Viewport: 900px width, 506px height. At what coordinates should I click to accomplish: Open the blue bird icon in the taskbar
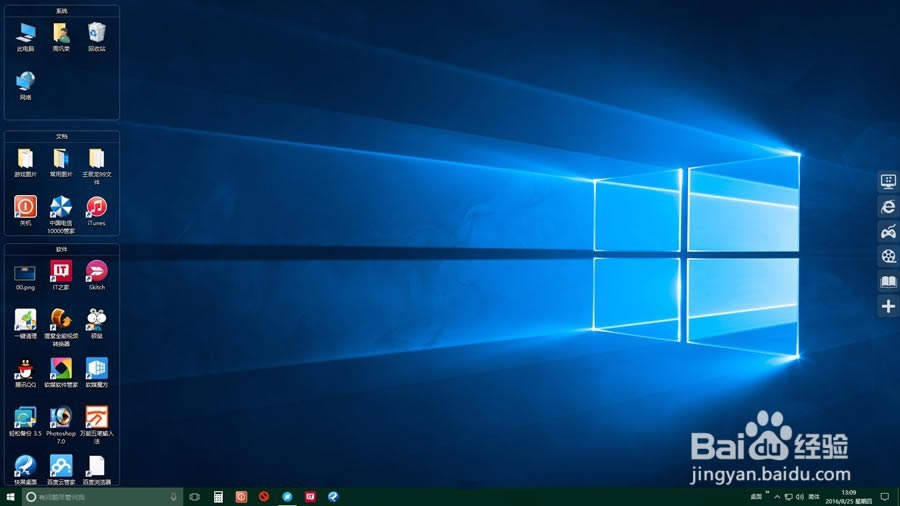point(333,497)
